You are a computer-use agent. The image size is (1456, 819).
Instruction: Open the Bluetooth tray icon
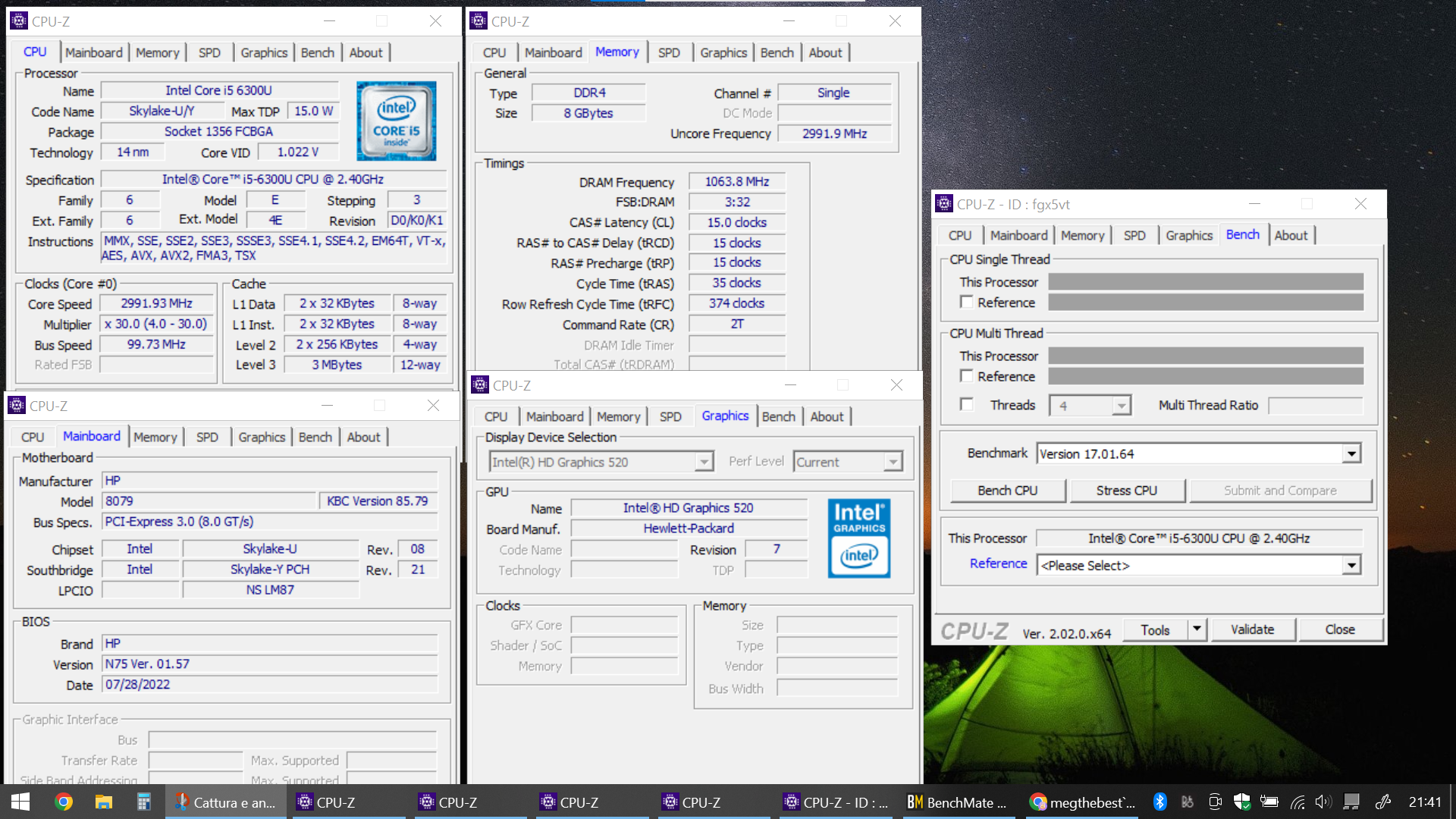(x=1159, y=802)
